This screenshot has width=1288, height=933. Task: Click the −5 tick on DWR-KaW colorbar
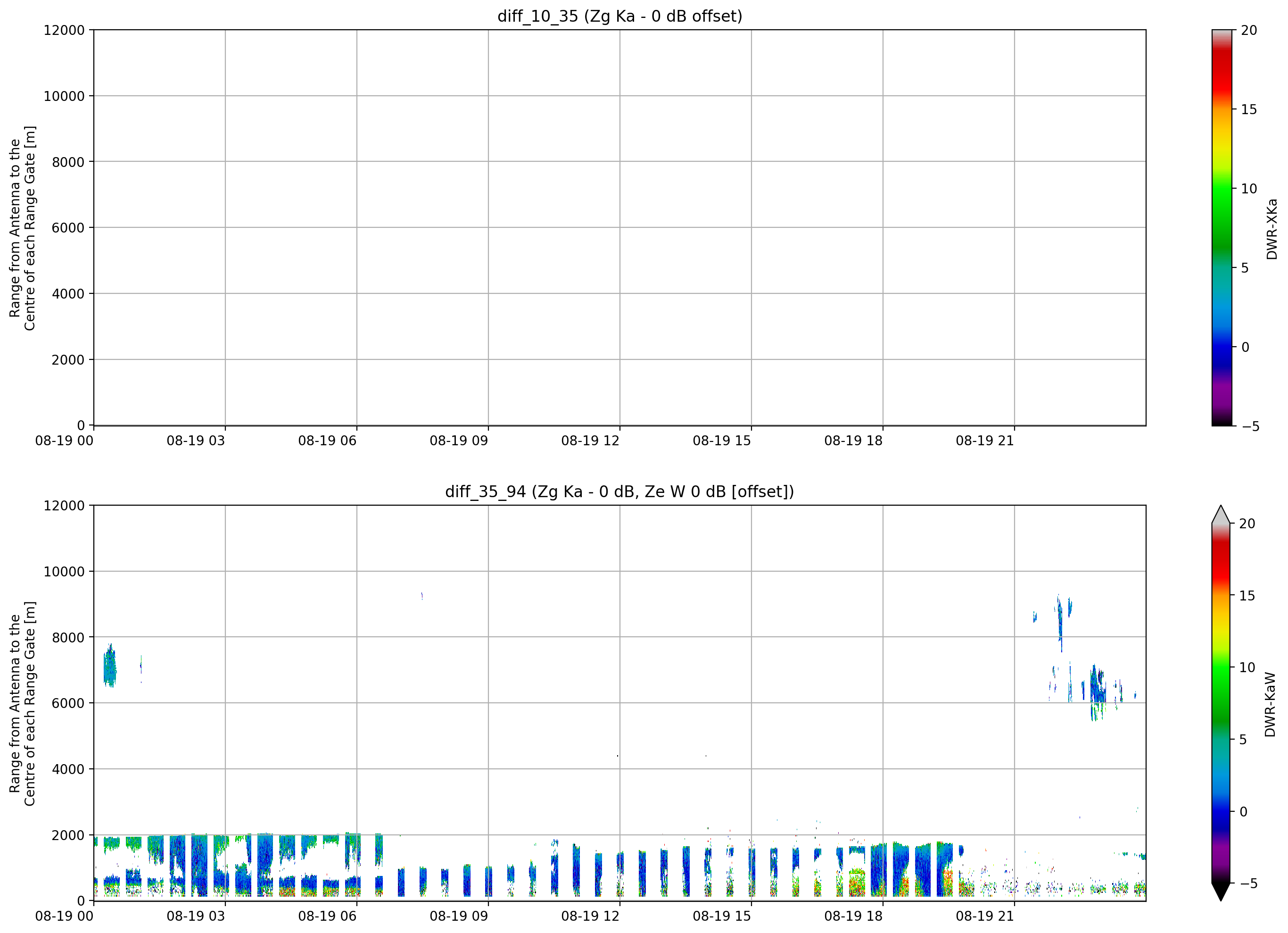tap(1248, 883)
